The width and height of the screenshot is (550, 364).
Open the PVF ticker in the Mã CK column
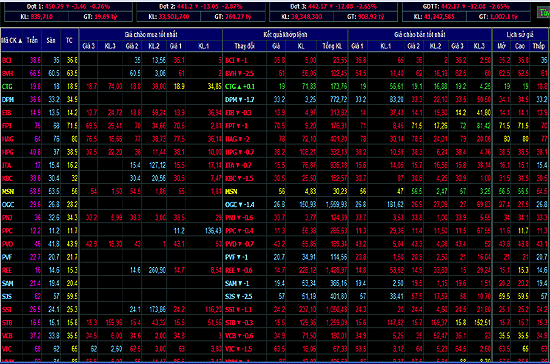coord(7,257)
